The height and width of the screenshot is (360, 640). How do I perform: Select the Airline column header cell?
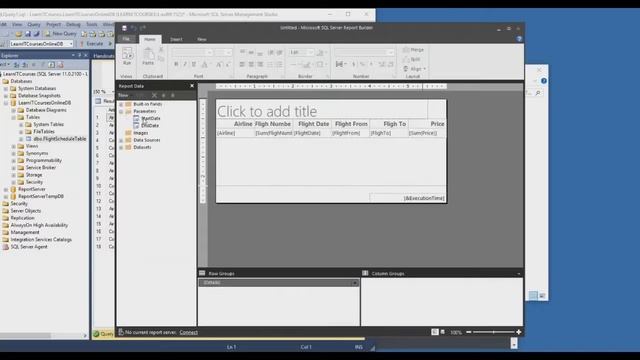click(x=235, y=124)
